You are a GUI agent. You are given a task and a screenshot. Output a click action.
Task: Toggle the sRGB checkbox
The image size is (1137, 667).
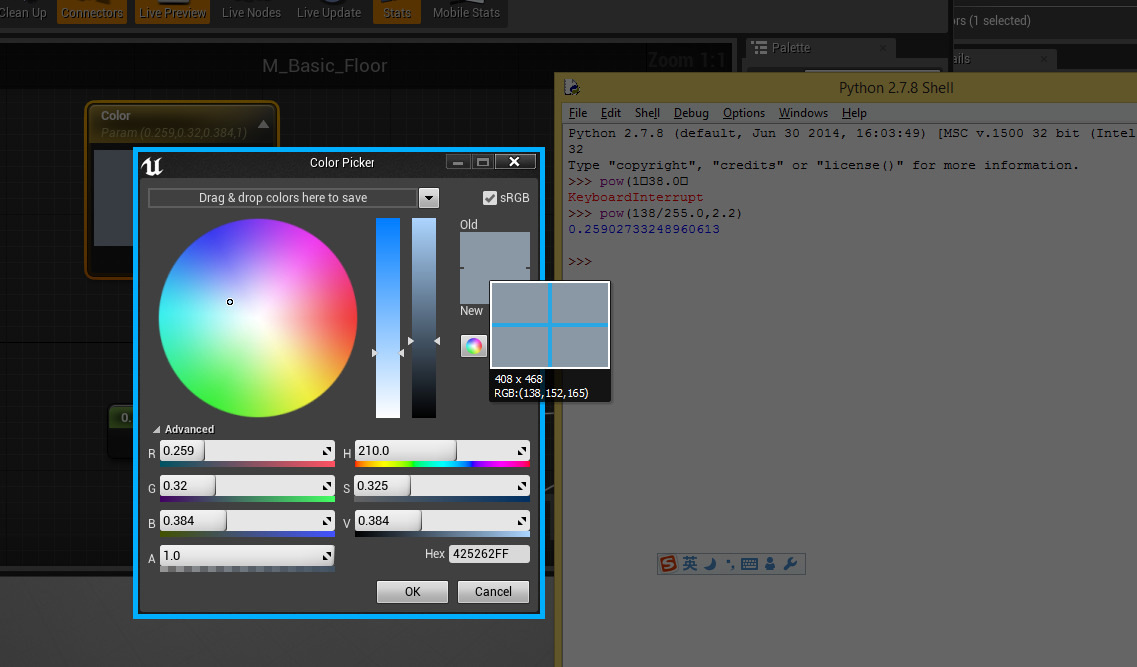coord(490,198)
